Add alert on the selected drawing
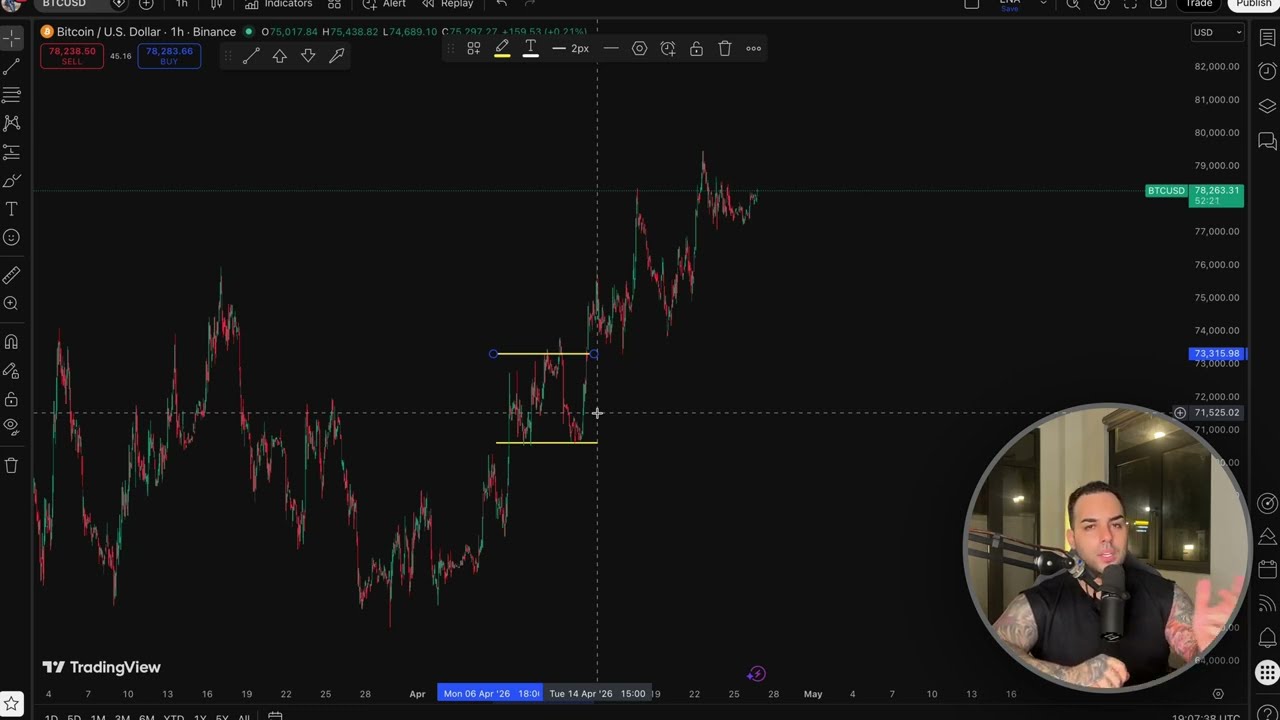The width and height of the screenshot is (1280, 720). [668, 48]
